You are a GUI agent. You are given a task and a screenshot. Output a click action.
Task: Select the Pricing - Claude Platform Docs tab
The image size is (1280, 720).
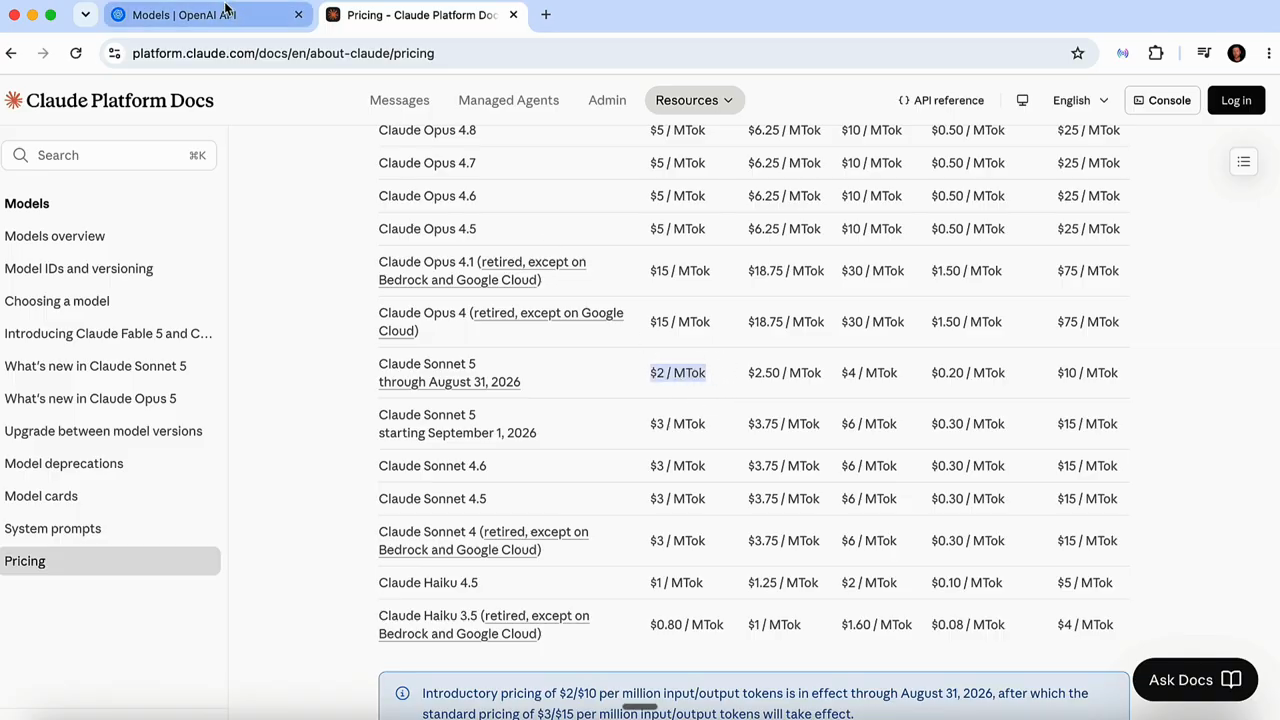coord(421,15)
